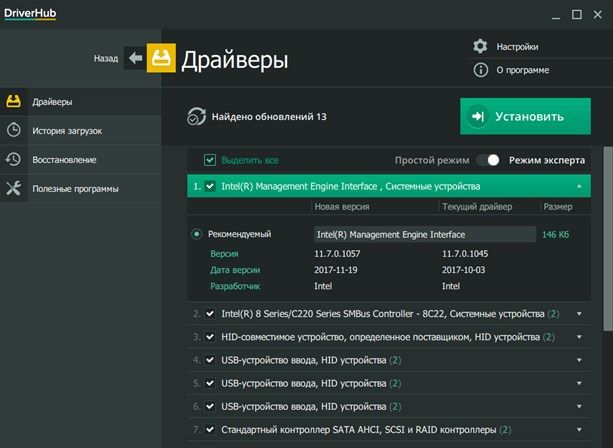Expand row 5 USB-устройство ввода arrow
The height and width of the screenshot is (448, 613).
point(579,383)
